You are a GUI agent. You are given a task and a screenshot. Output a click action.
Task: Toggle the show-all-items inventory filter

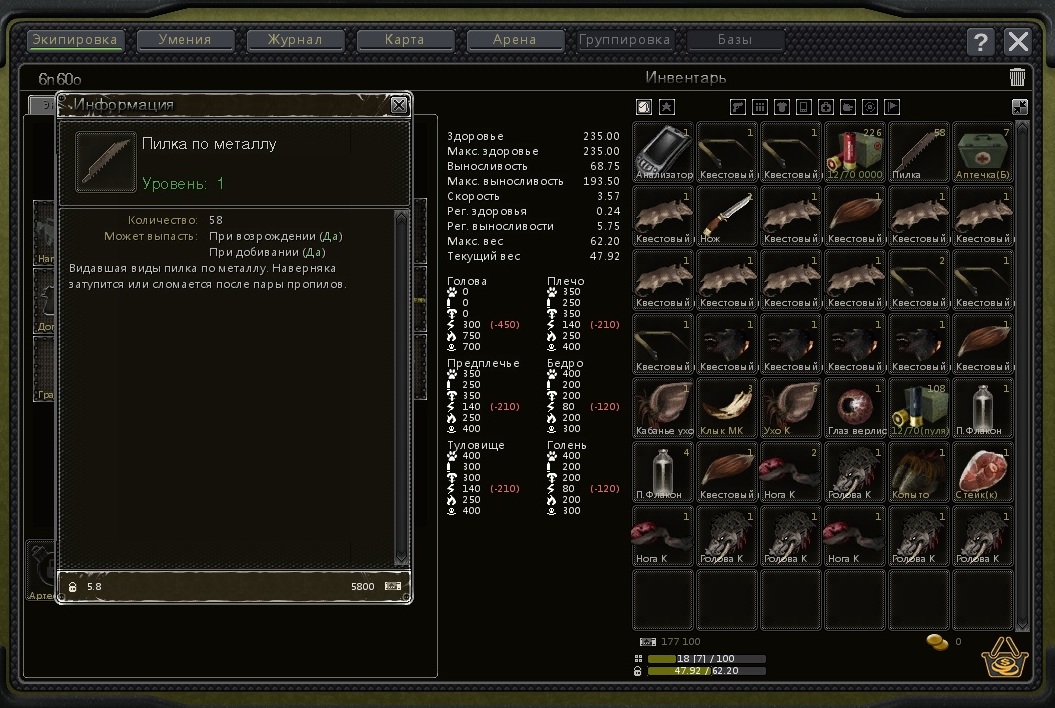click(x=644, y=107)
